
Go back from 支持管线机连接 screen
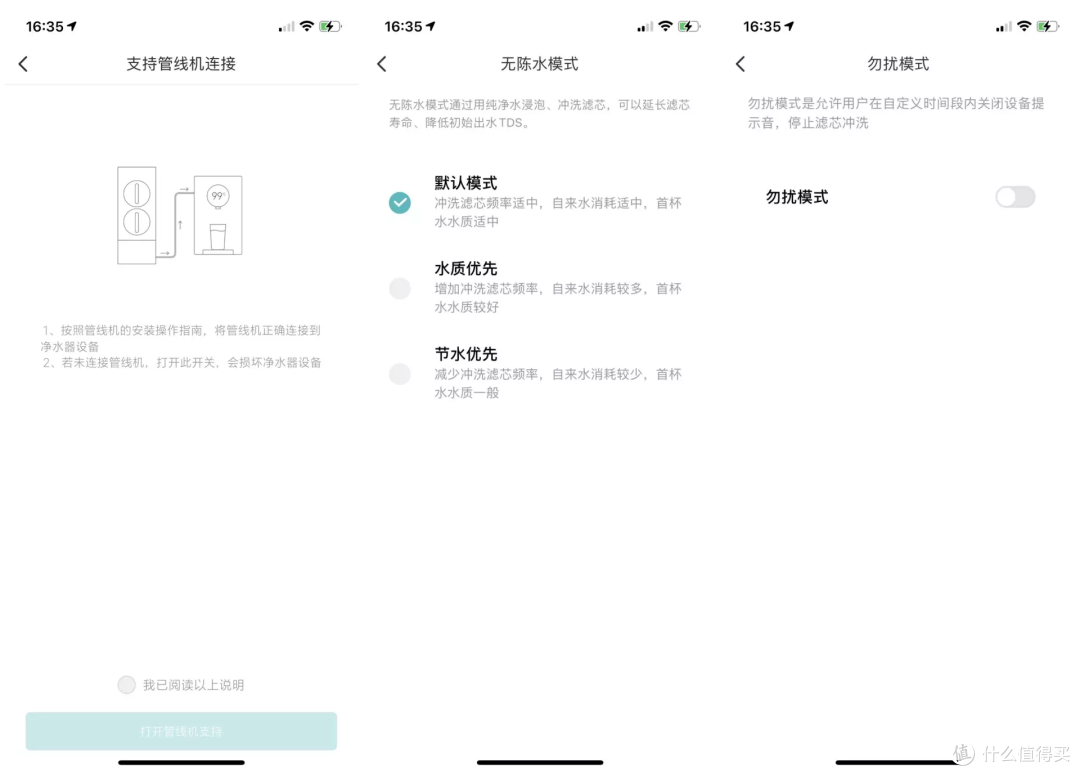click(23, 64)
